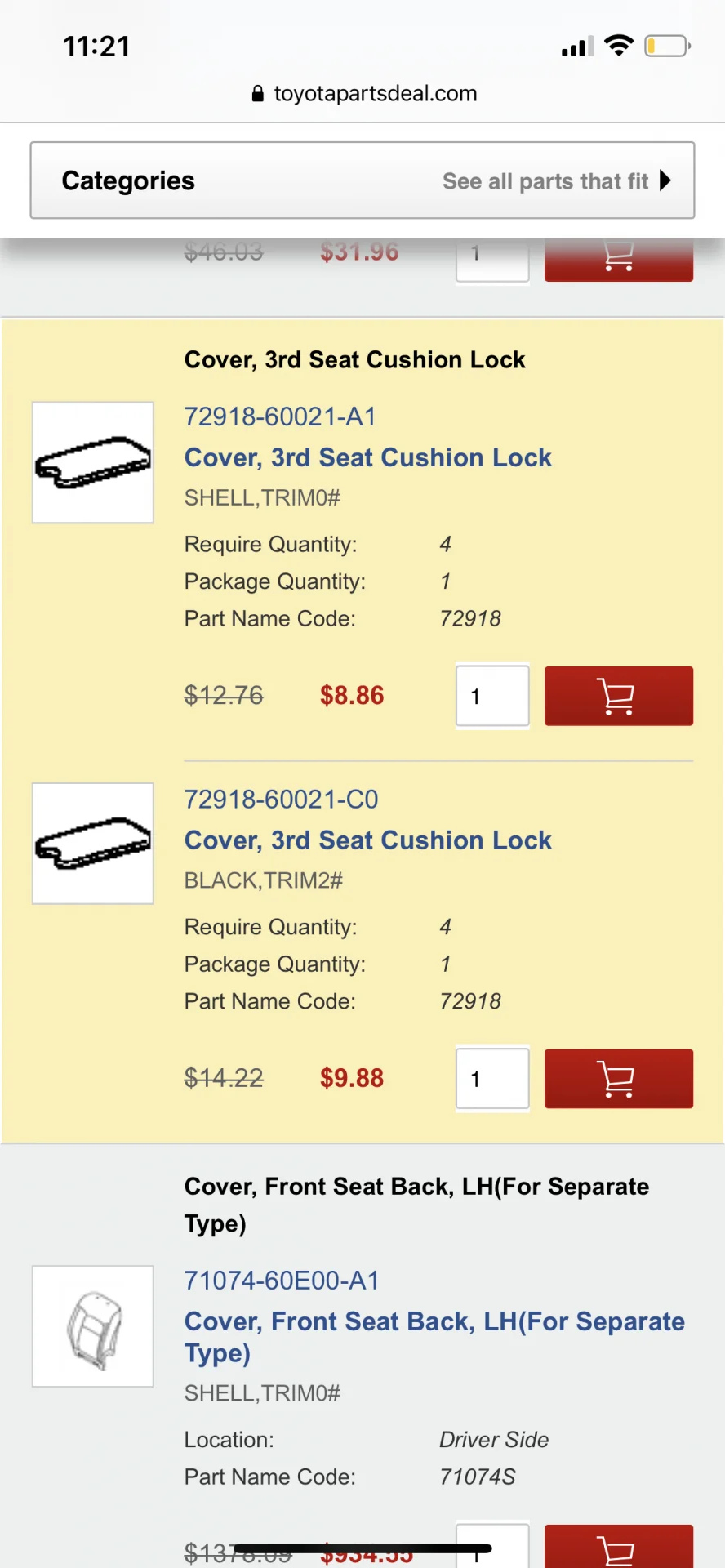View the Front Seat Back cover thumbnail
725x1568 pixels.
pyautogui.click(x=93, y=1326)
